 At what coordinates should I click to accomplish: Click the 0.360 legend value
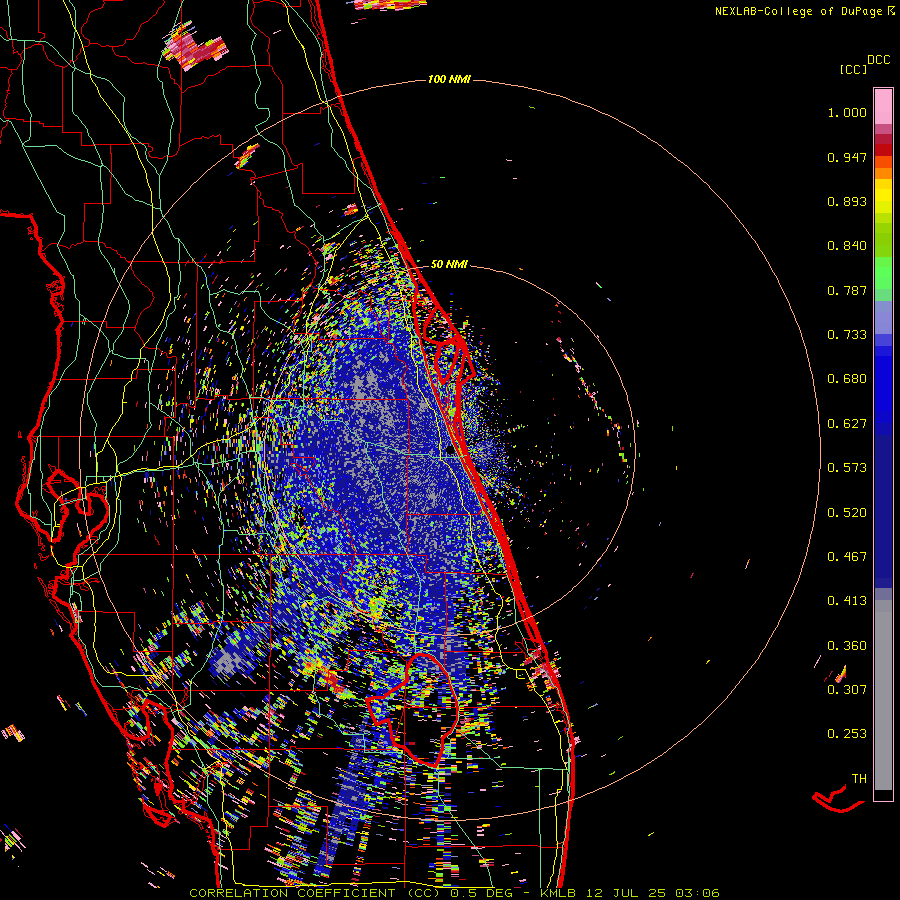pos(847,646)
